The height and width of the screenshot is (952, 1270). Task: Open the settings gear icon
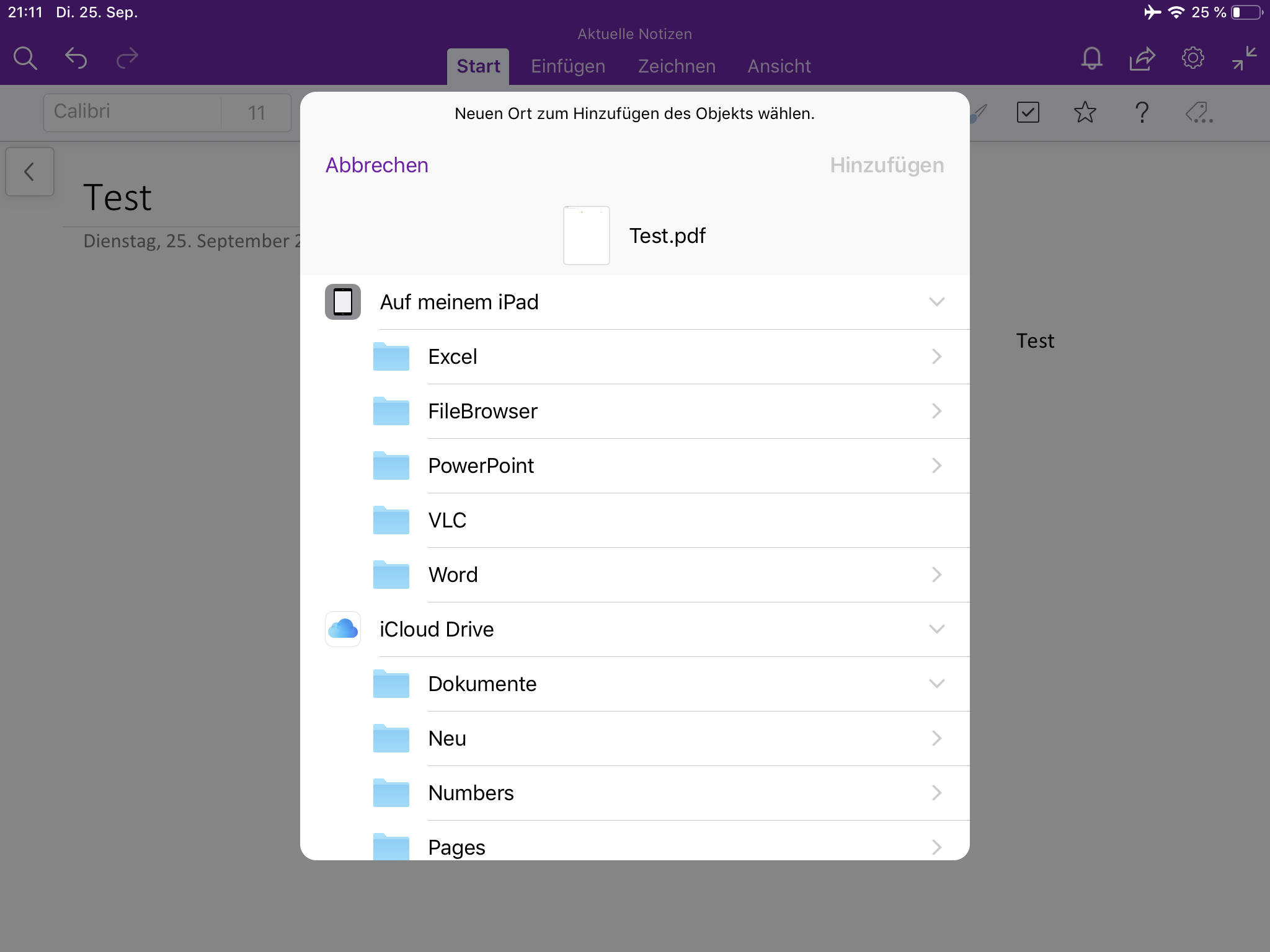tap(1192, 58)
